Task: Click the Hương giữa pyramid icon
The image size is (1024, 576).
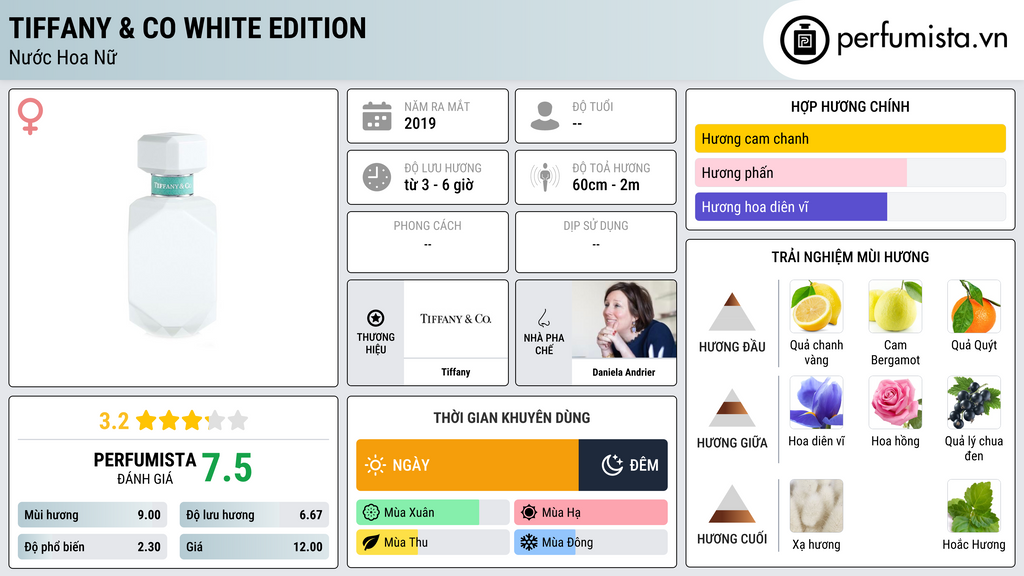Action: coord(732,408)
